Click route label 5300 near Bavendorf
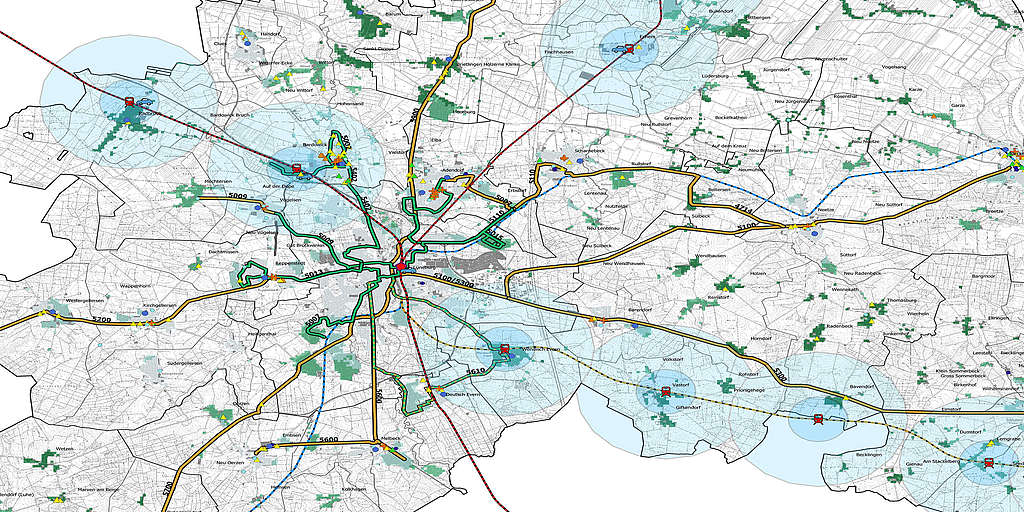This screenshot has width=1024, height=512. 778,374
